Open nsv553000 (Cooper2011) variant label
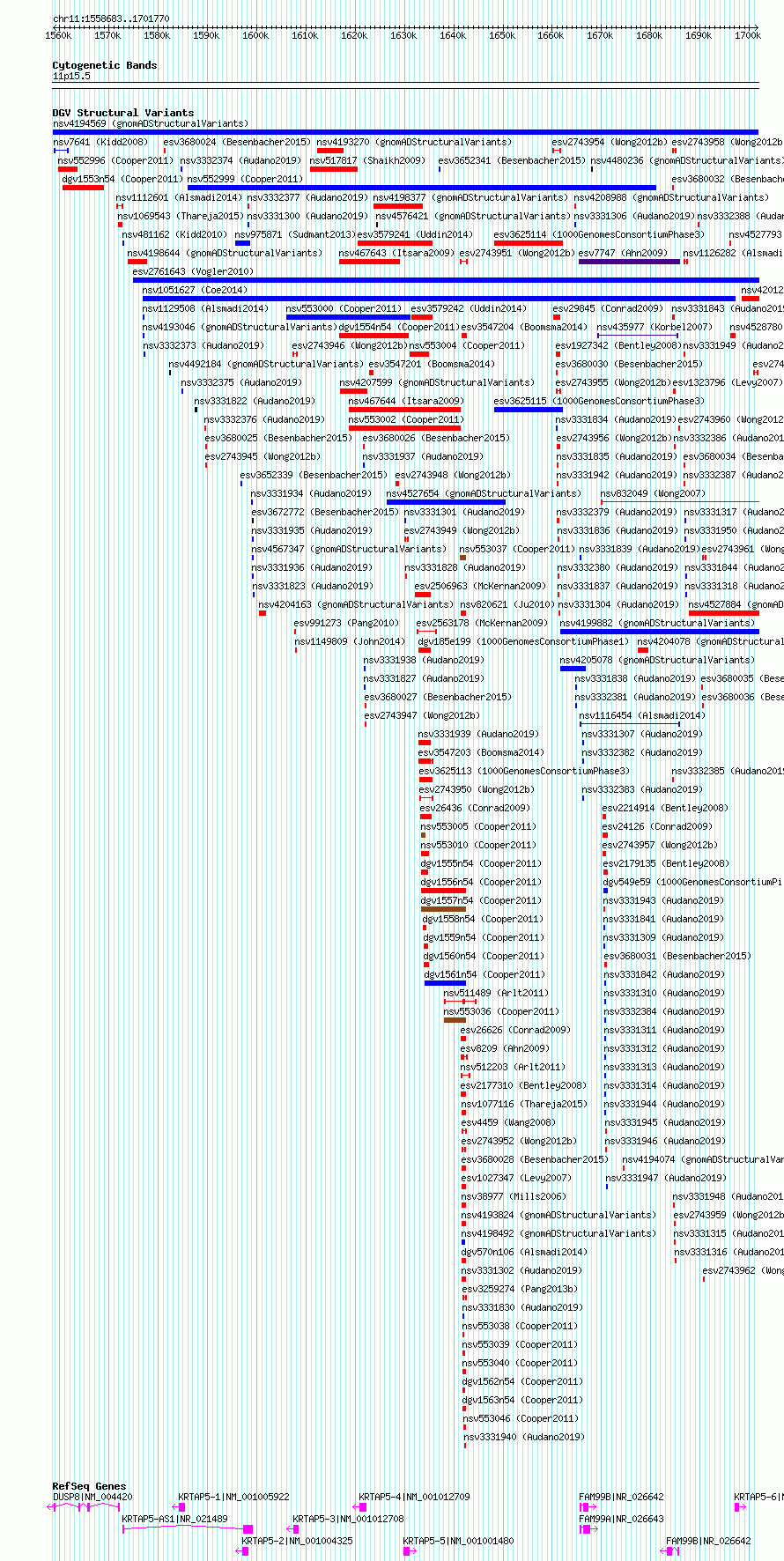Image resolution: width=784 pixels, height=1561 pixels. coord(344,308)
